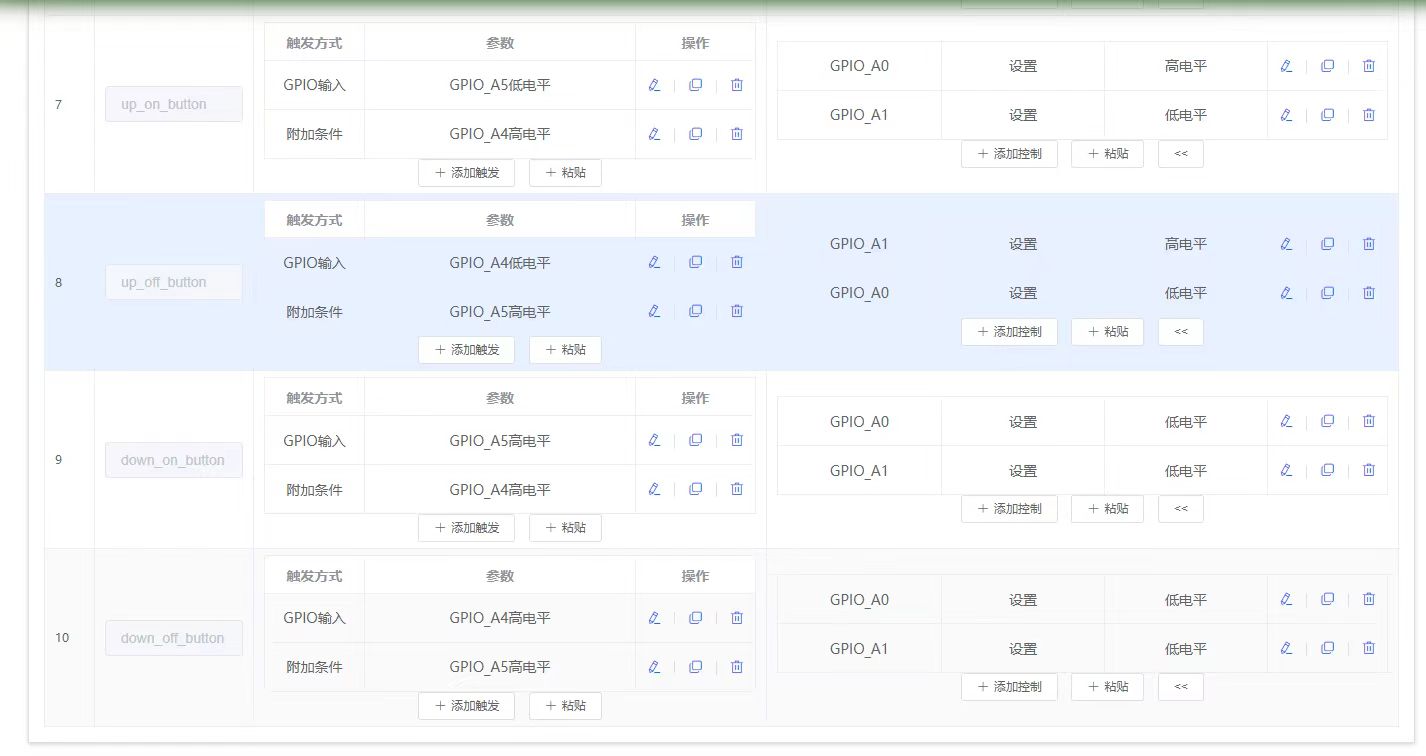The width and height of the screenshot is (1426, 756).
Task: Delete GPIO_A1 control in row 10
Action: [x=1369, y=648]
